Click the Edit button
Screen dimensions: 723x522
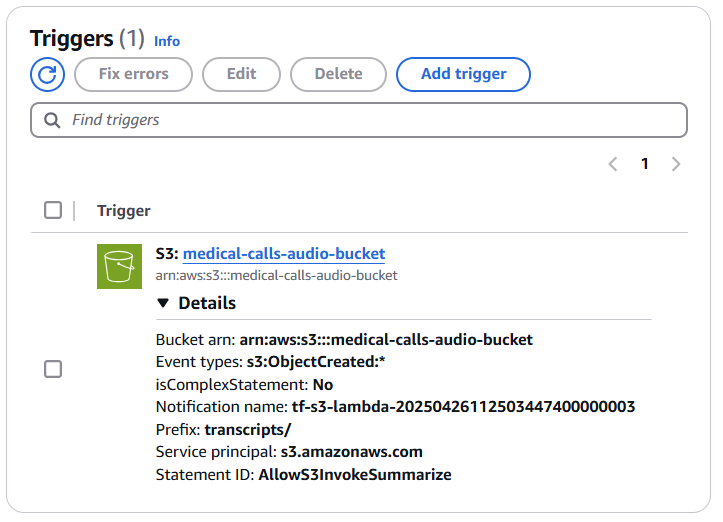pos(241,74)
